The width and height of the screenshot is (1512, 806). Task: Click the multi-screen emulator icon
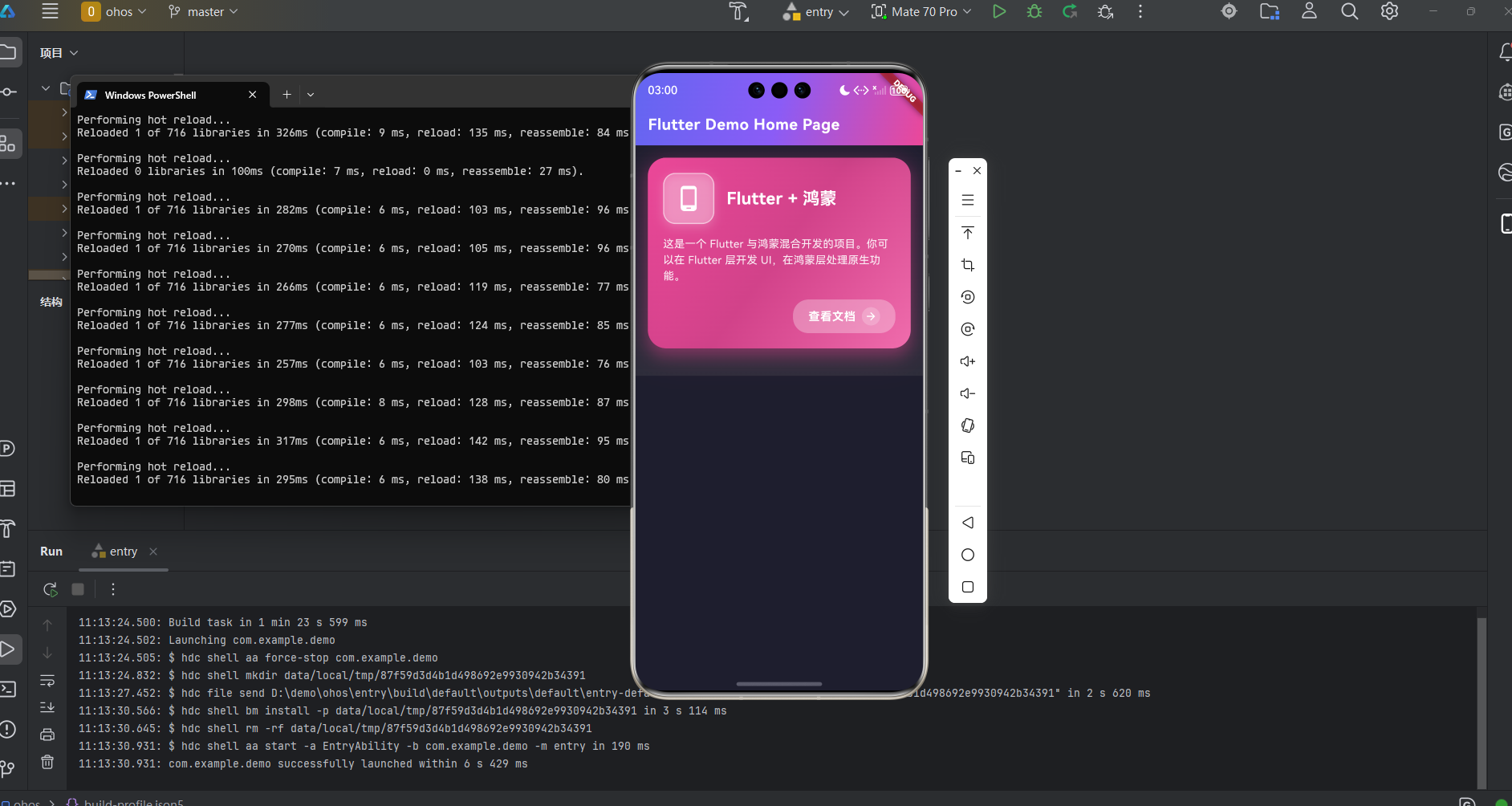click(968, 458)
